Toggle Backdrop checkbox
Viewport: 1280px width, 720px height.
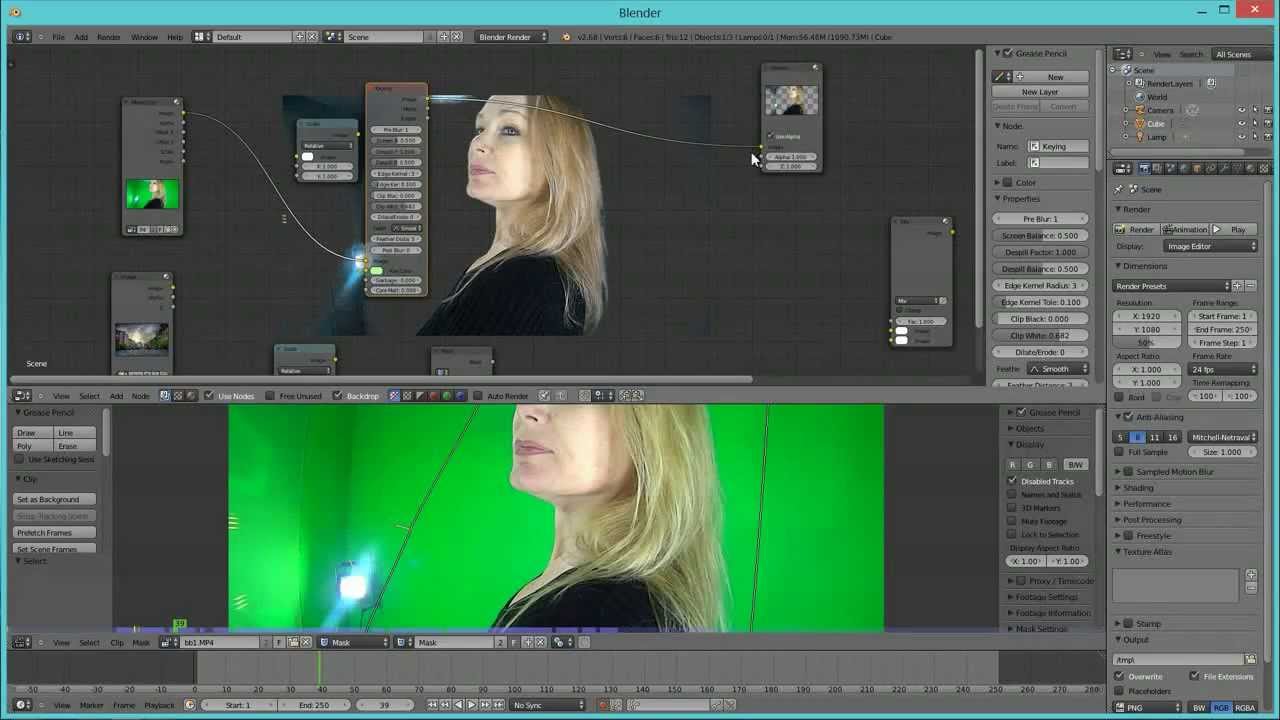click(337, 396)
